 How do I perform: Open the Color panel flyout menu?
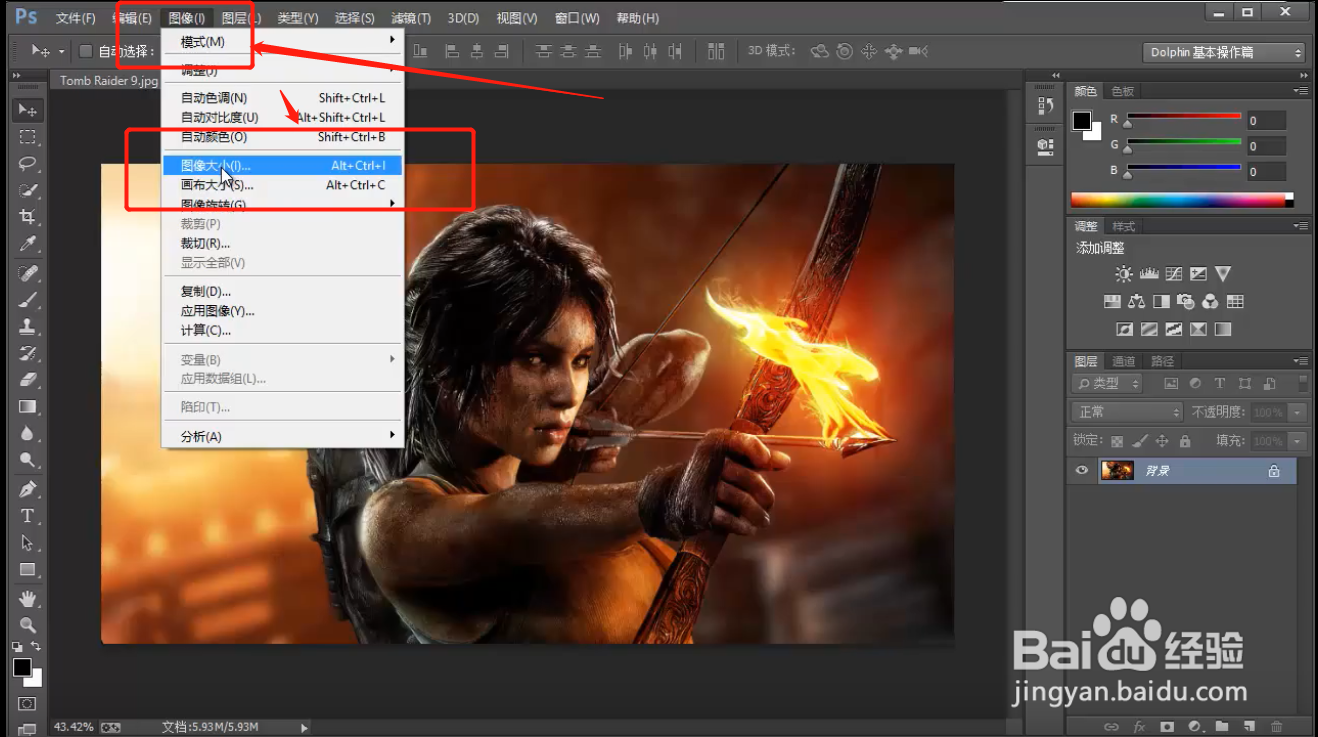[1301, 91]
